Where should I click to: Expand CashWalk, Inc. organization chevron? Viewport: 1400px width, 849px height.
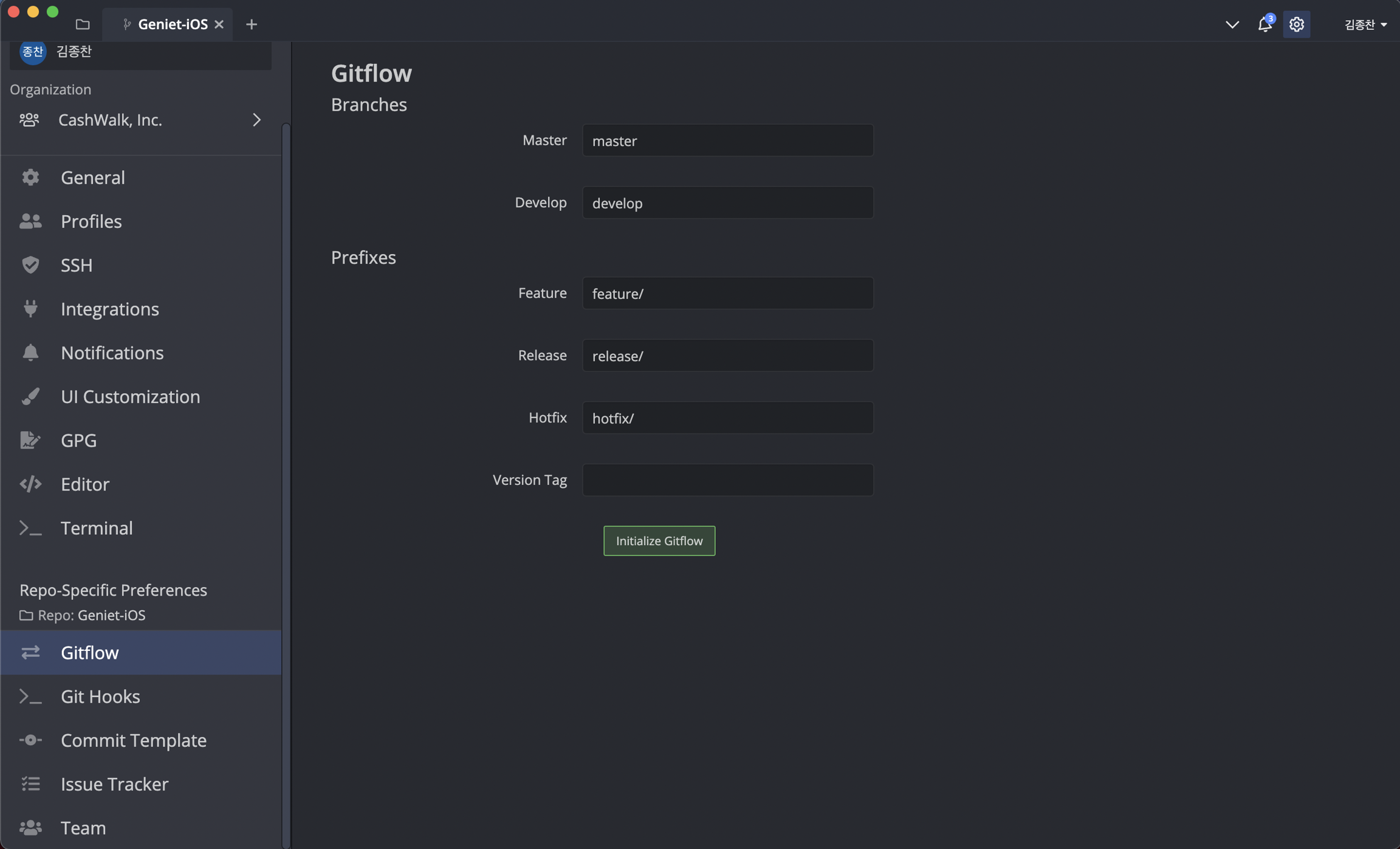coord(256,120)
